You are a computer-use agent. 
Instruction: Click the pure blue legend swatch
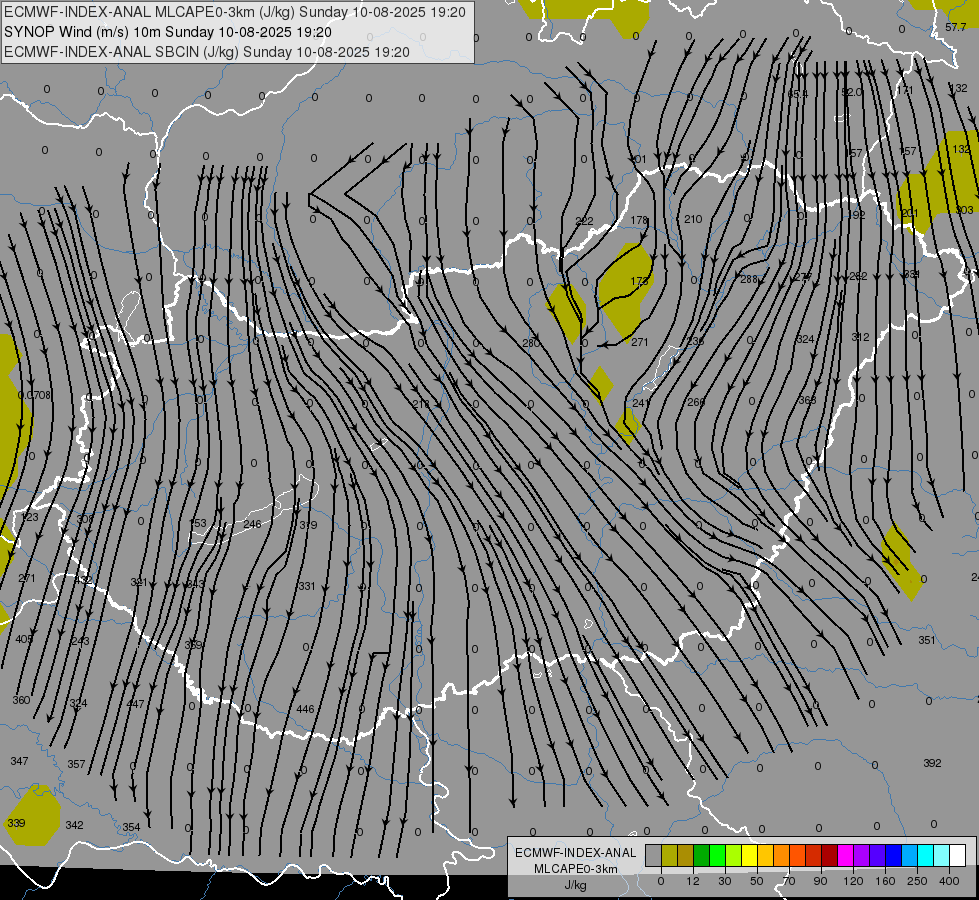893,855
